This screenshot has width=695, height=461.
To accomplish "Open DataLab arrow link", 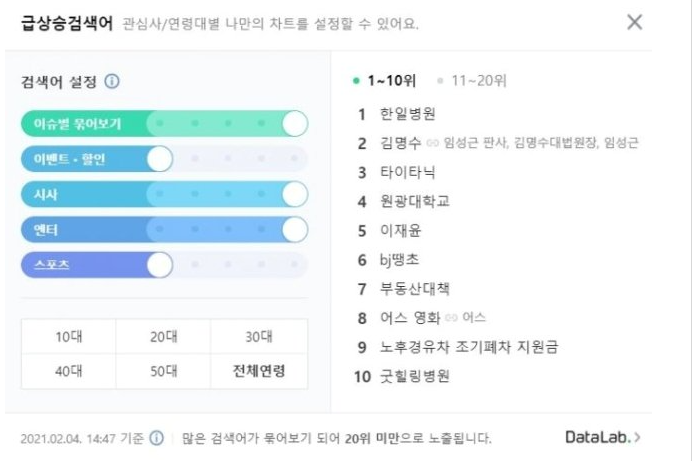I will click(x=602, y=438).
